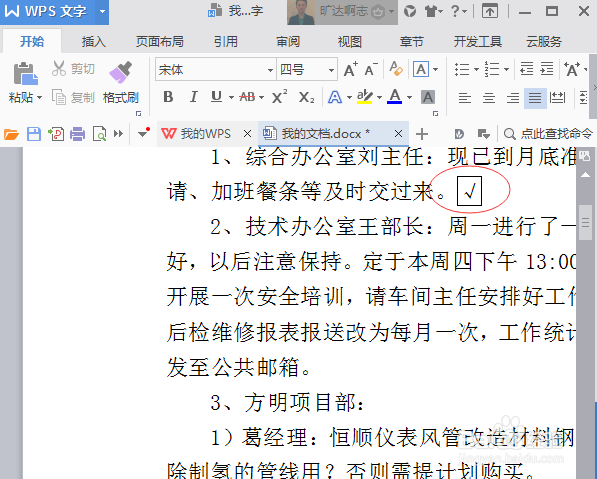Click the vertical scrollbar thumb

tap(586, 222)
